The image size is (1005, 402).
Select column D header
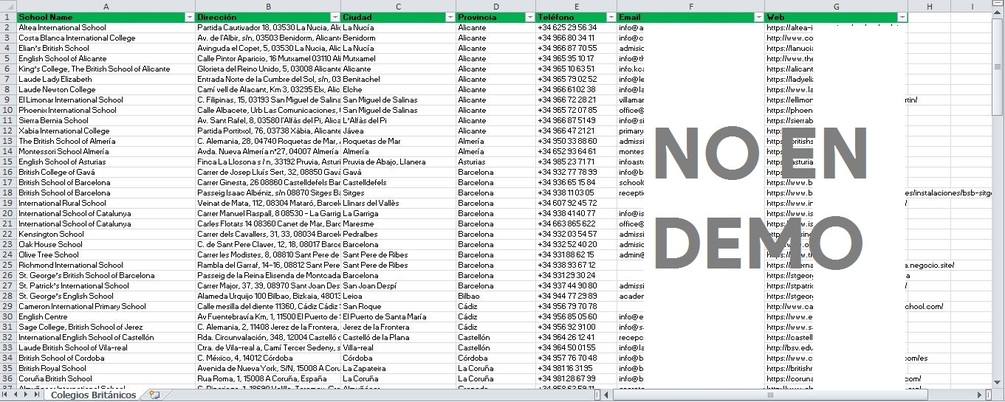click(x=496, y=6)
